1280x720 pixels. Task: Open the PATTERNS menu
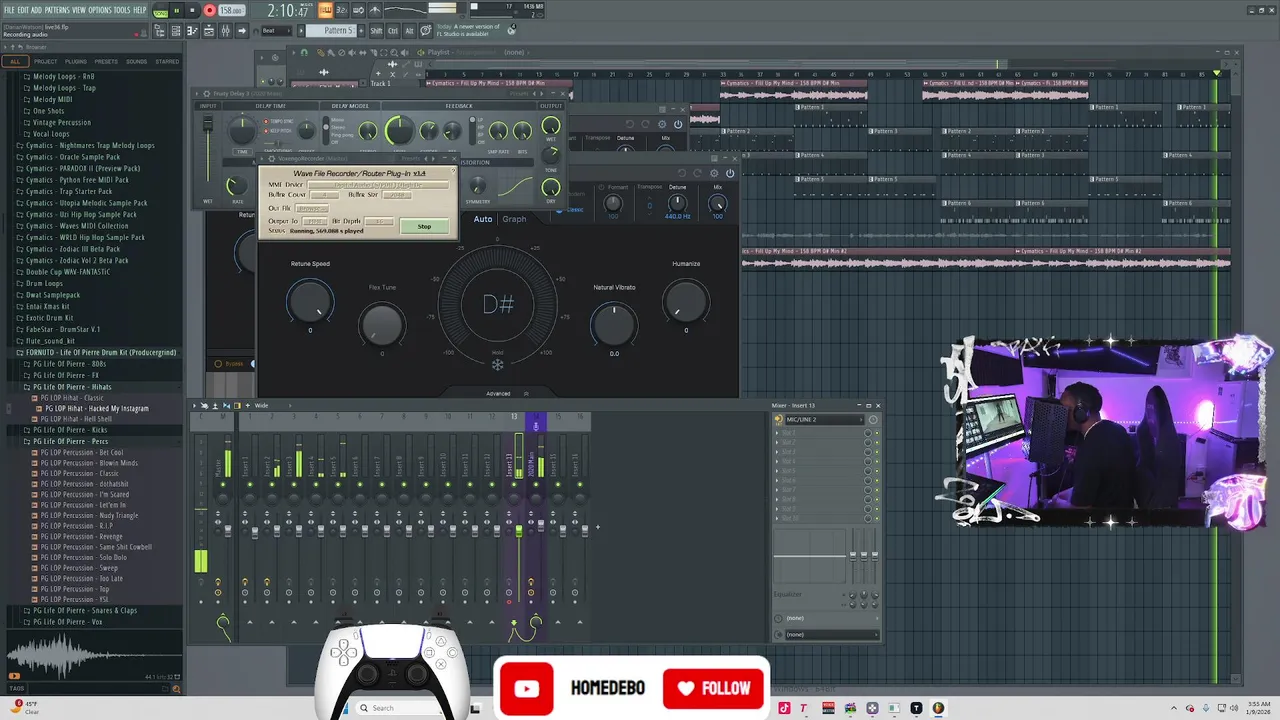(x=57, y=10)
